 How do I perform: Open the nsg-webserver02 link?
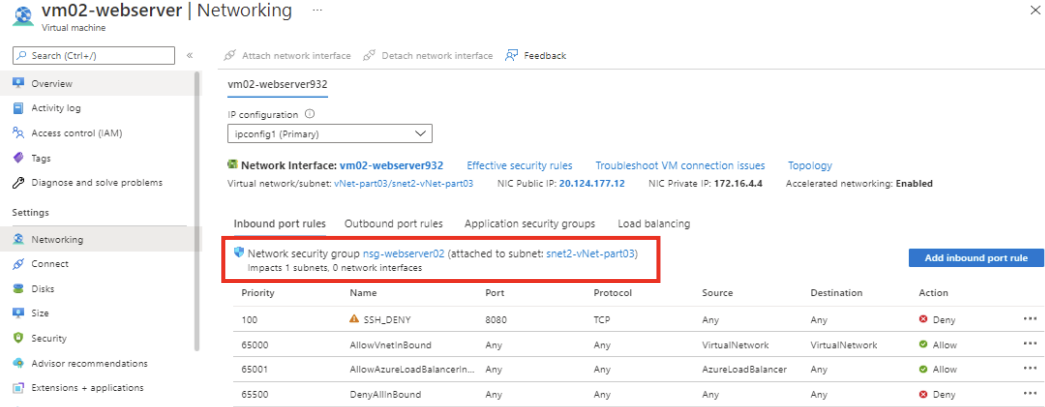(403, 254)
